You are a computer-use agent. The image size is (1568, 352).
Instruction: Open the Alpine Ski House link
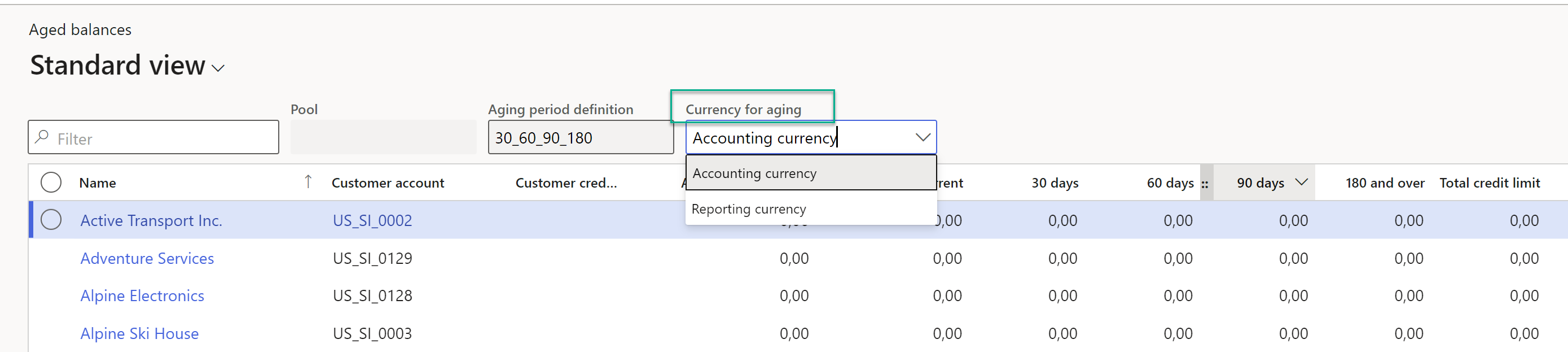139,334
